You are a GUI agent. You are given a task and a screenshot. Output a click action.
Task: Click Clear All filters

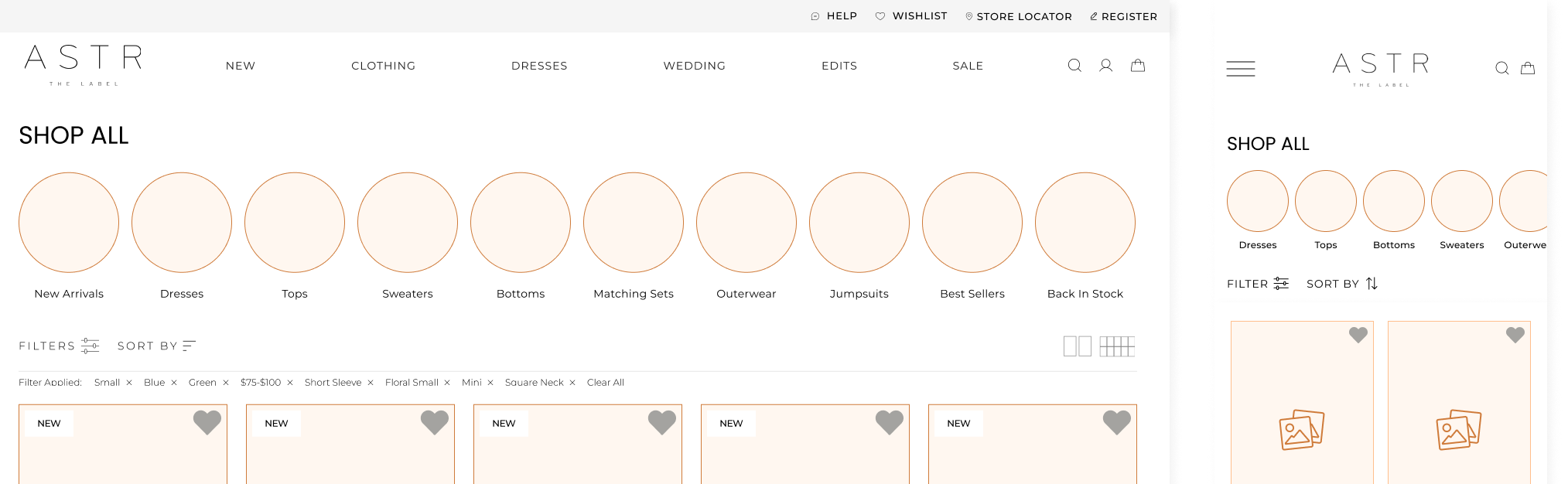[606, 383]
